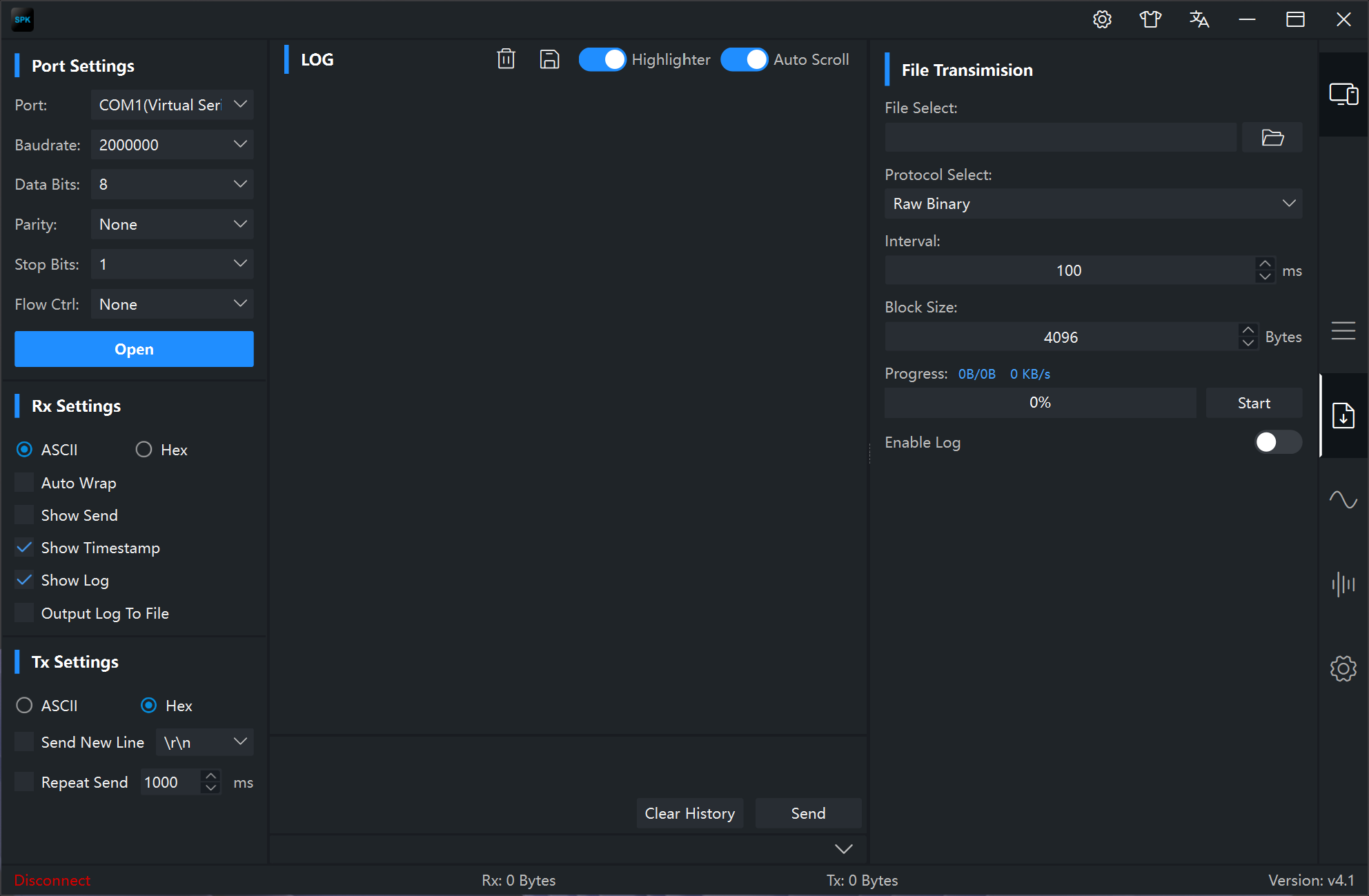
Task: Toggle the Highlighter switch
Action: 602,59
